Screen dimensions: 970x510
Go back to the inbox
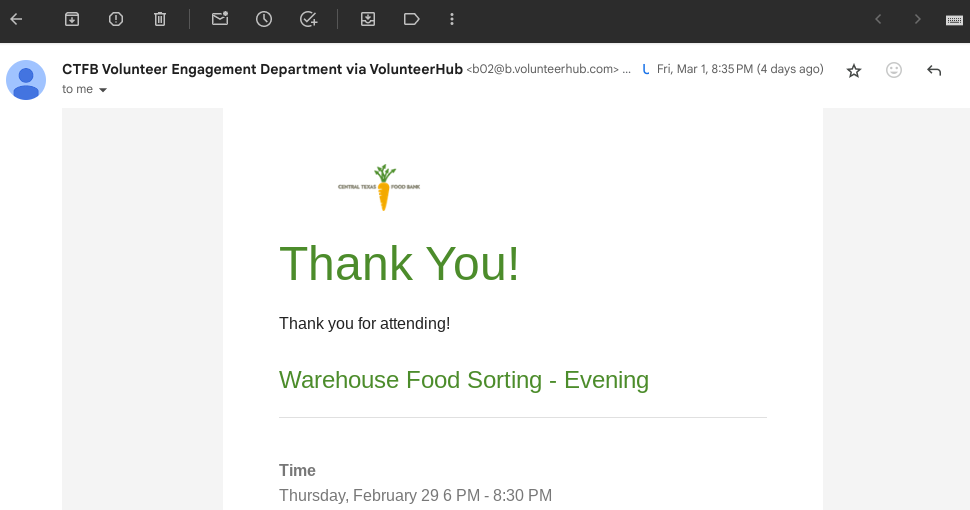(16, 19)
